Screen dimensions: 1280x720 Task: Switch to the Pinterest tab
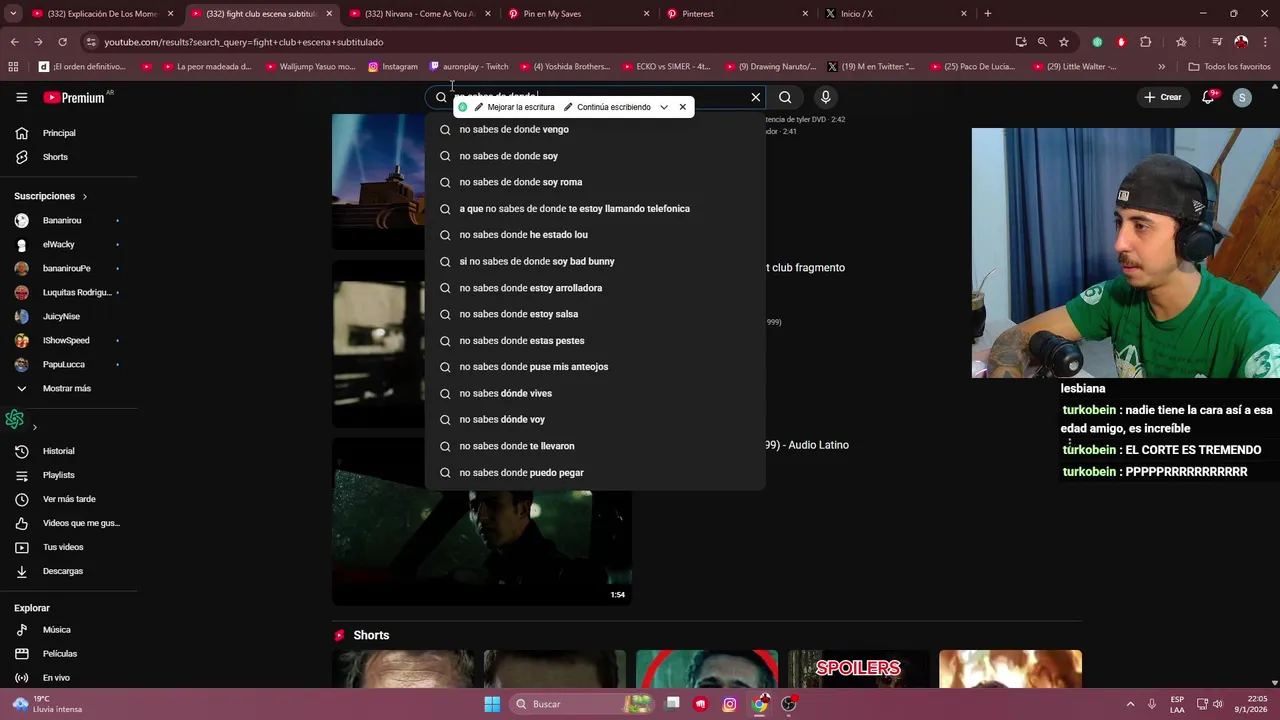738,14
